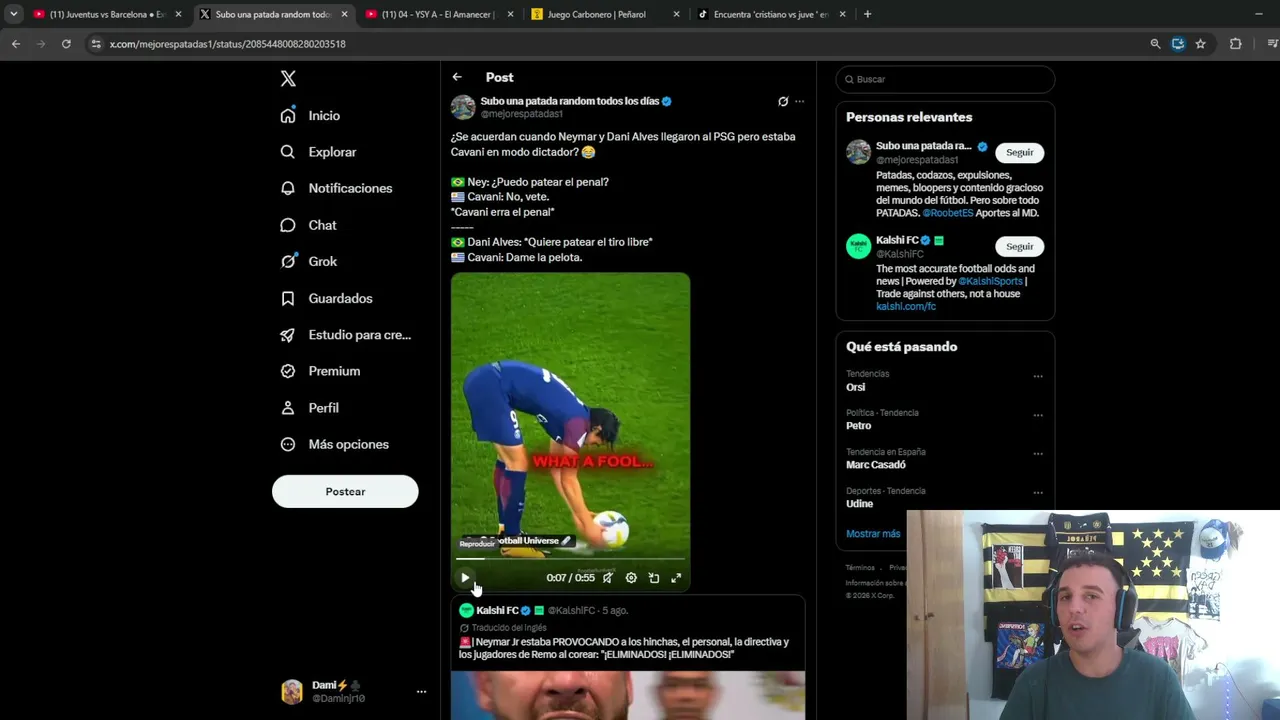Open the Udine trending topic
1280x720 pixels.
coord(859,504)
